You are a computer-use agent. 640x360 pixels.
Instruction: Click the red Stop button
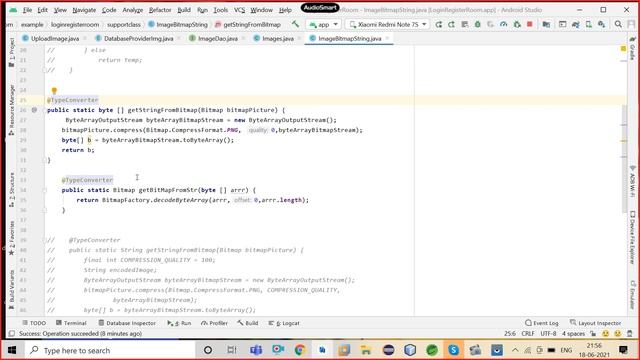coord(530,24)
